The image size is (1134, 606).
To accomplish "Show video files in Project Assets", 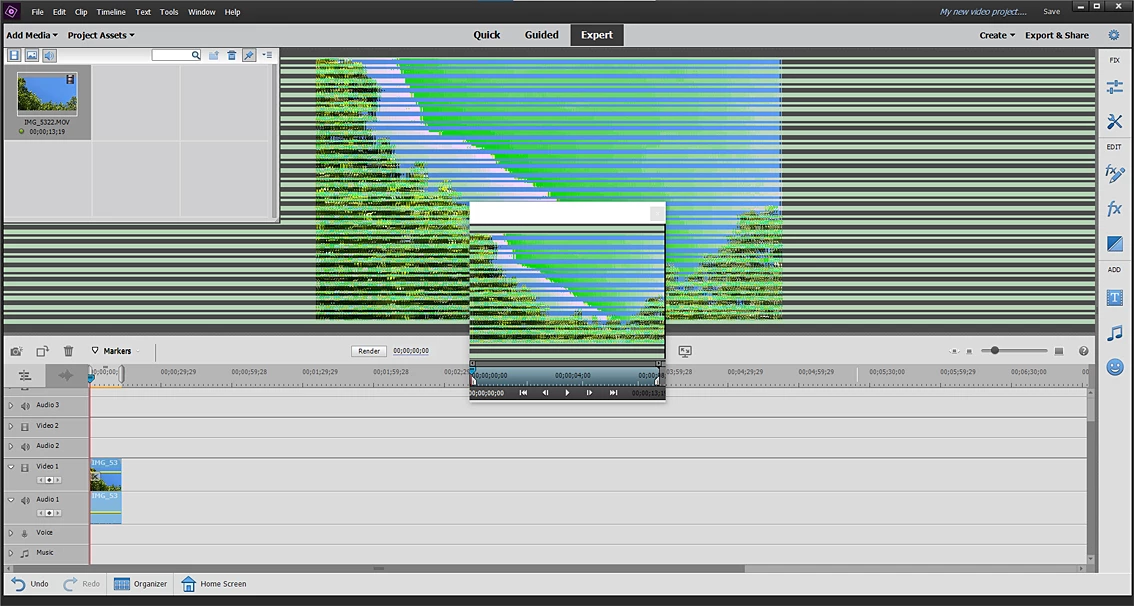I will coord(14,55).
